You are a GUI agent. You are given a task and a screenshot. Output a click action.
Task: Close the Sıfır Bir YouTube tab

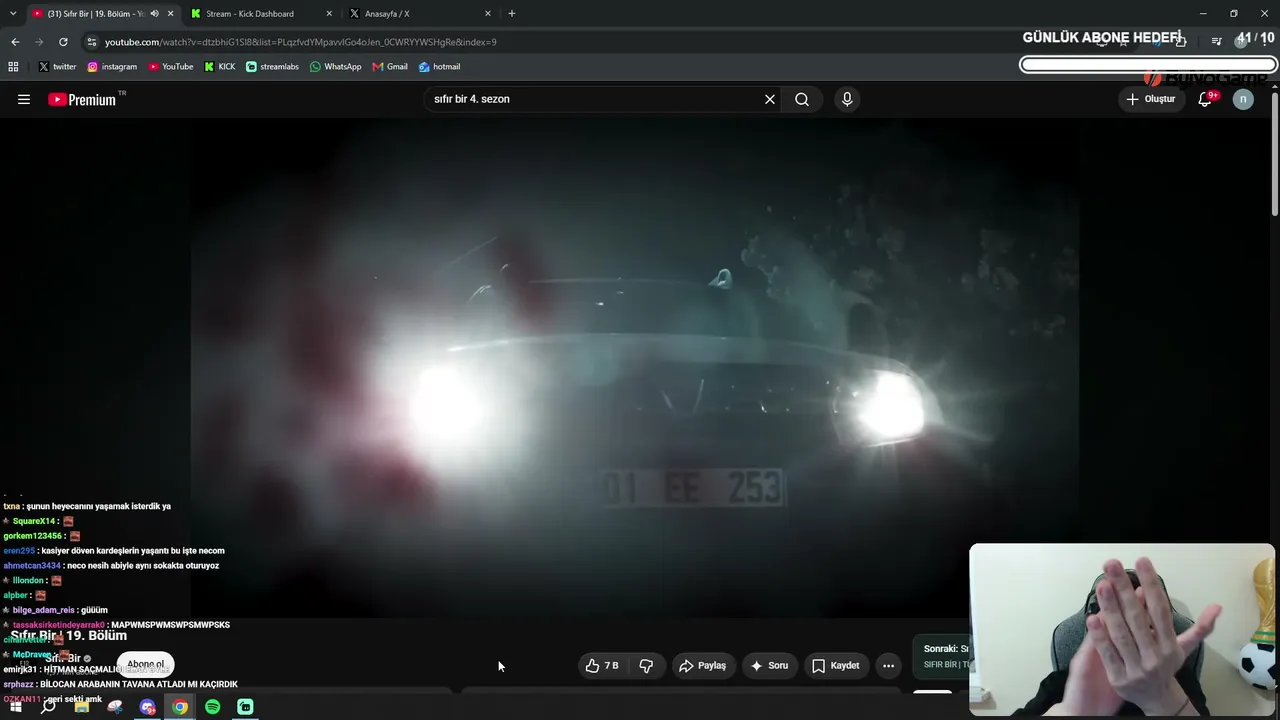coord(171,14)
